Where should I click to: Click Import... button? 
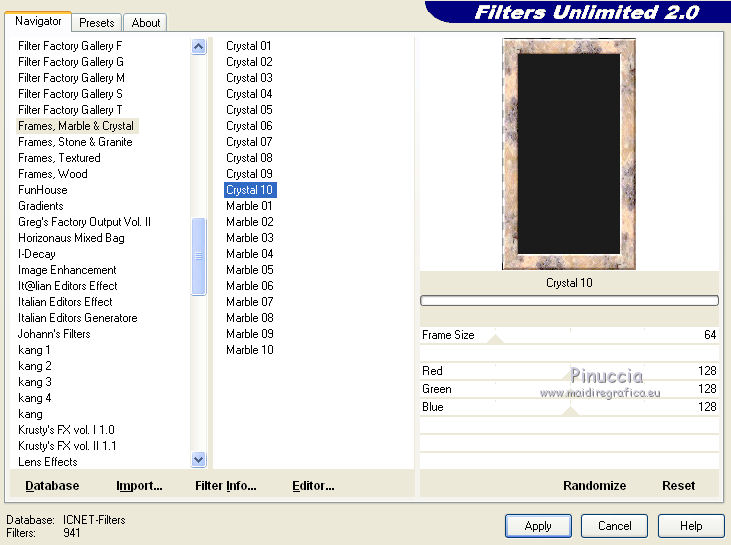(139, 485)
